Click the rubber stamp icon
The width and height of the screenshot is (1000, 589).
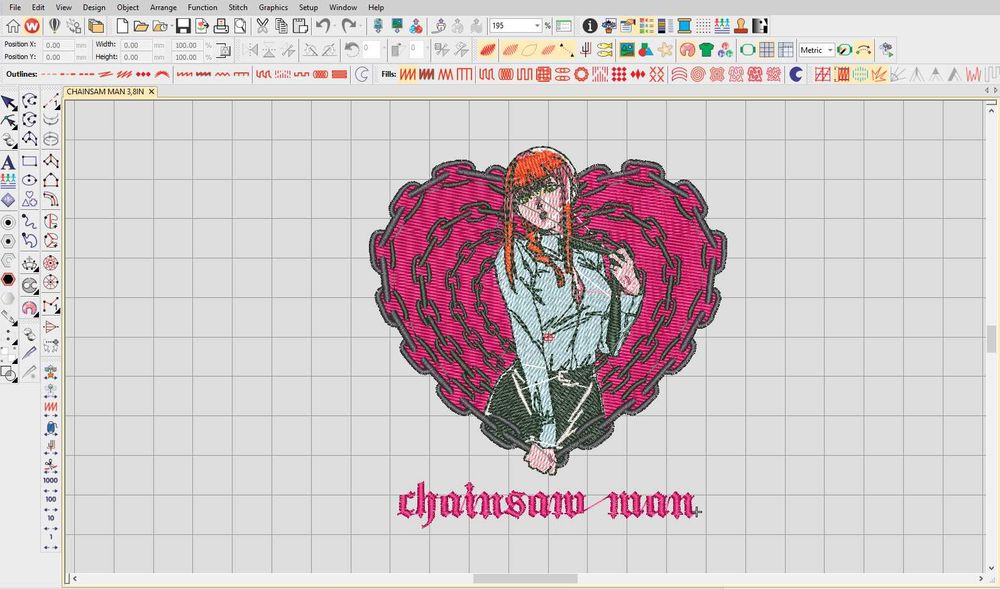tap(740, 26)
